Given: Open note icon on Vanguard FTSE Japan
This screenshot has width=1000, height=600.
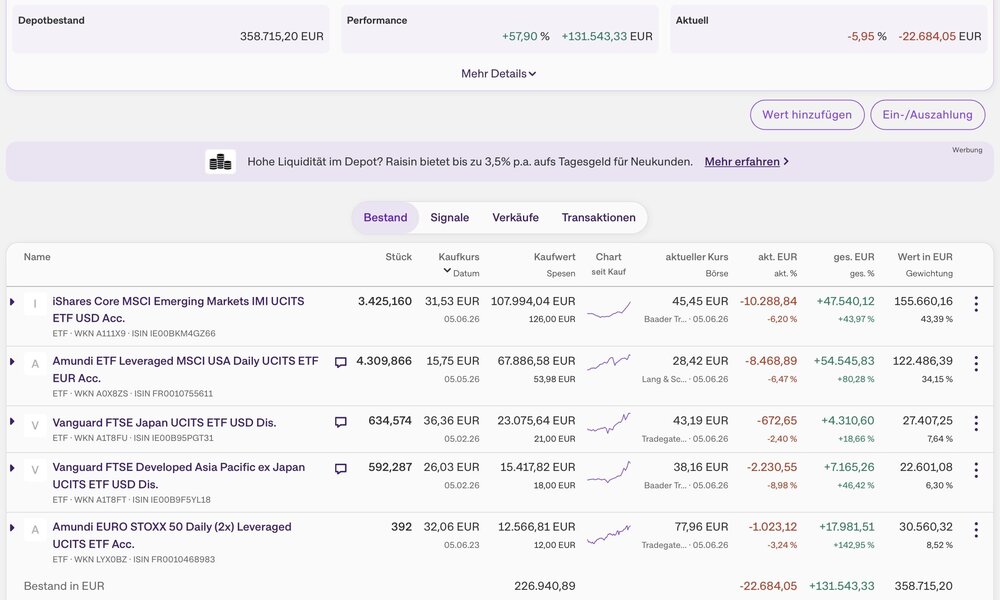Looking at the screenshot, I should click(341, 422).
